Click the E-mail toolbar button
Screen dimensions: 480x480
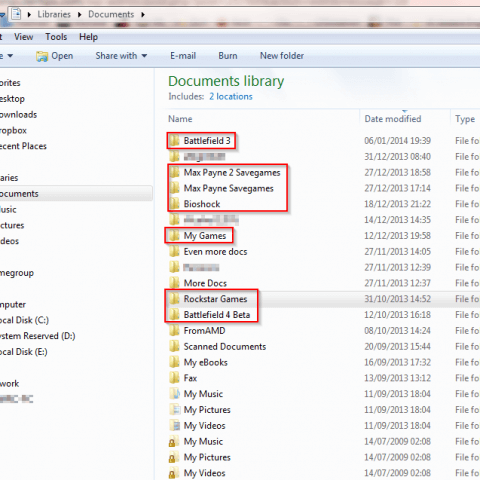pyautogui.click(x=183, y=56)
